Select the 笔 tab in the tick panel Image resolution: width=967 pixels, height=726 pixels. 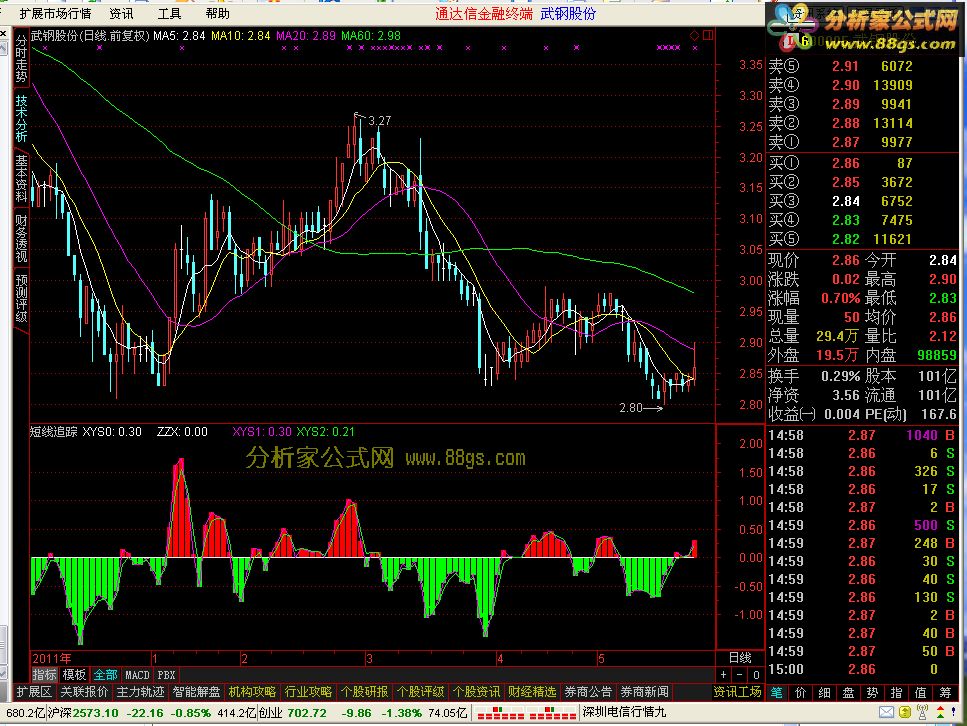(776, 692)
